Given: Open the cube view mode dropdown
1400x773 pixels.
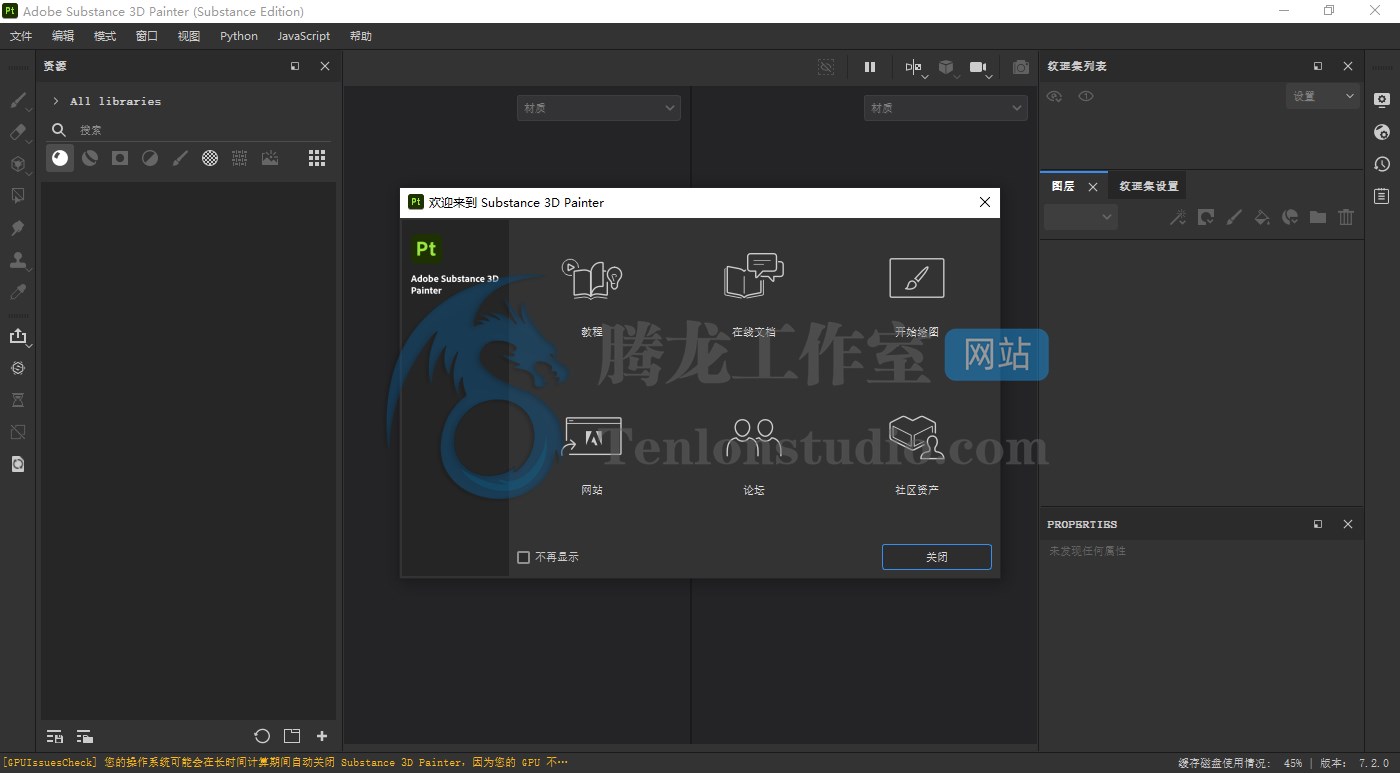Looking at the screenshot, I should click(948, 69).
